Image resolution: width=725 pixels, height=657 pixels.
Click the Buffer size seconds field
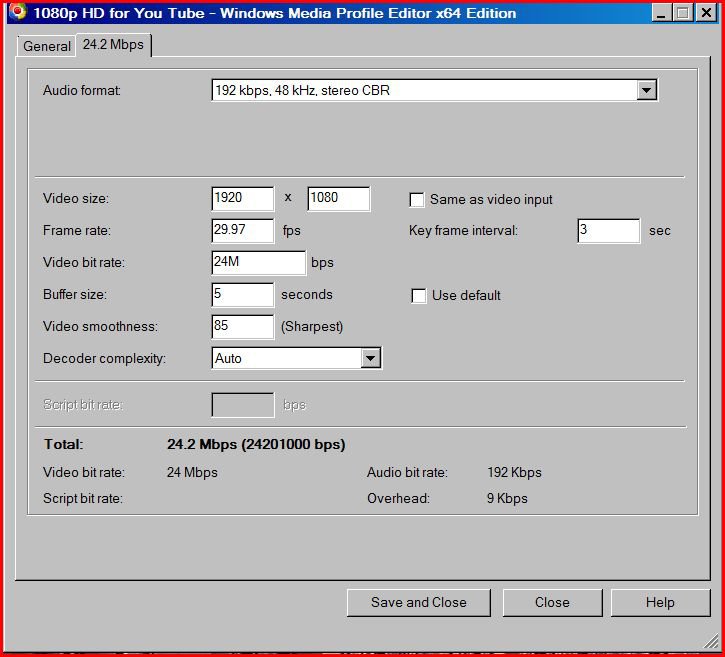[x=243, y=295]
